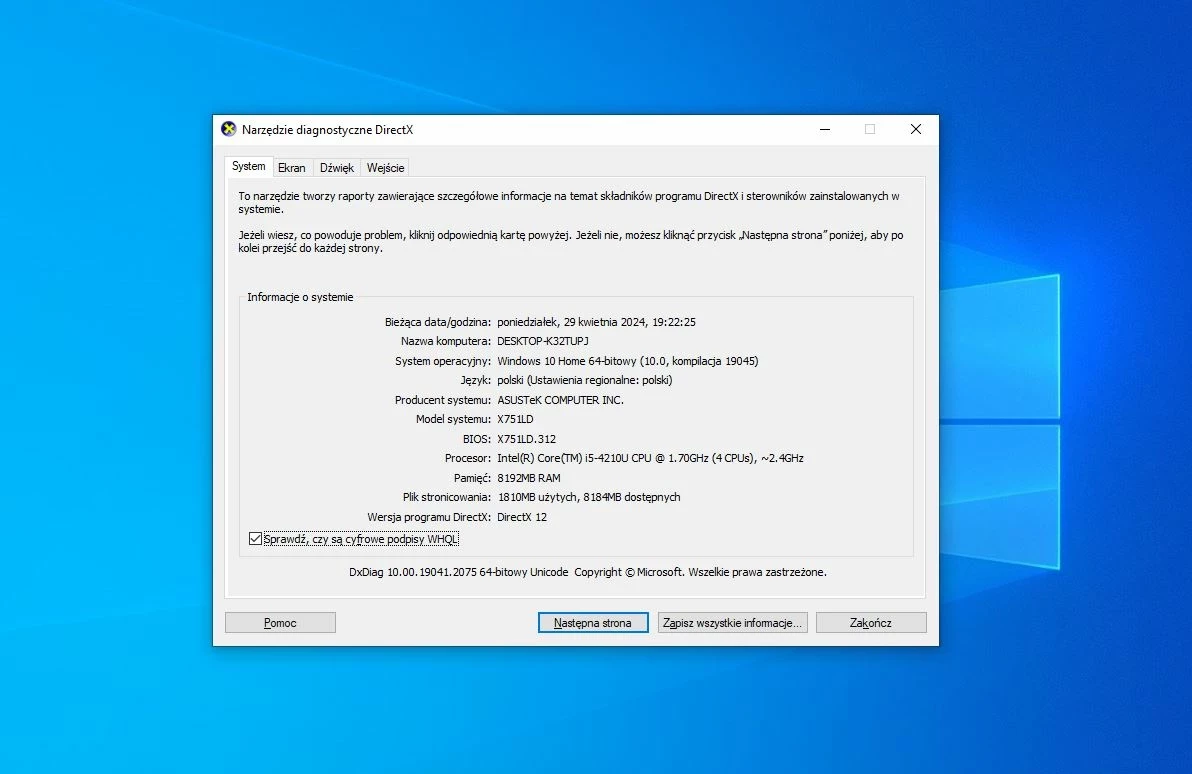Viewport: 1192px width, 774px height.
Task: Select the System tab
Action: [249, 167]
